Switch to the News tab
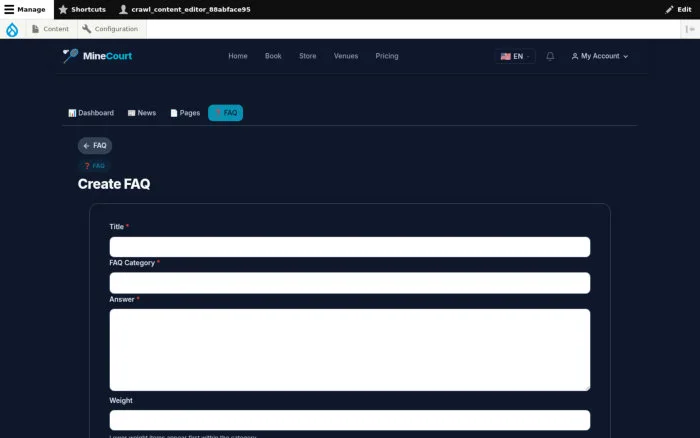 point(142,113)
